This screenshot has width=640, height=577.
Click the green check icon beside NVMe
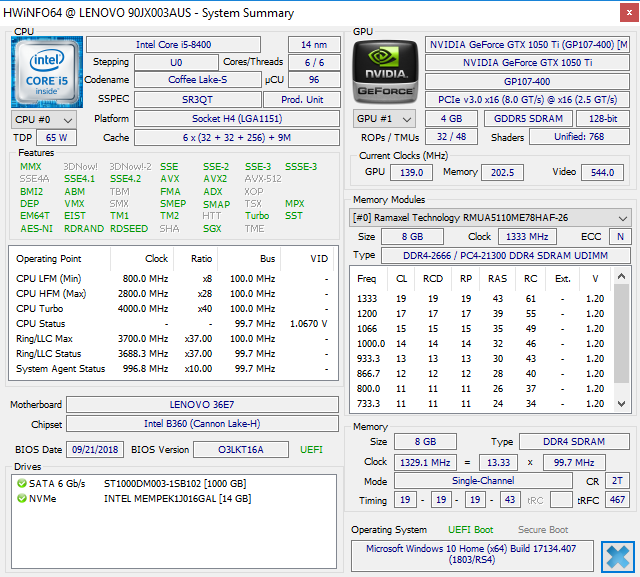pyautogui.click(x=22, y=499)
